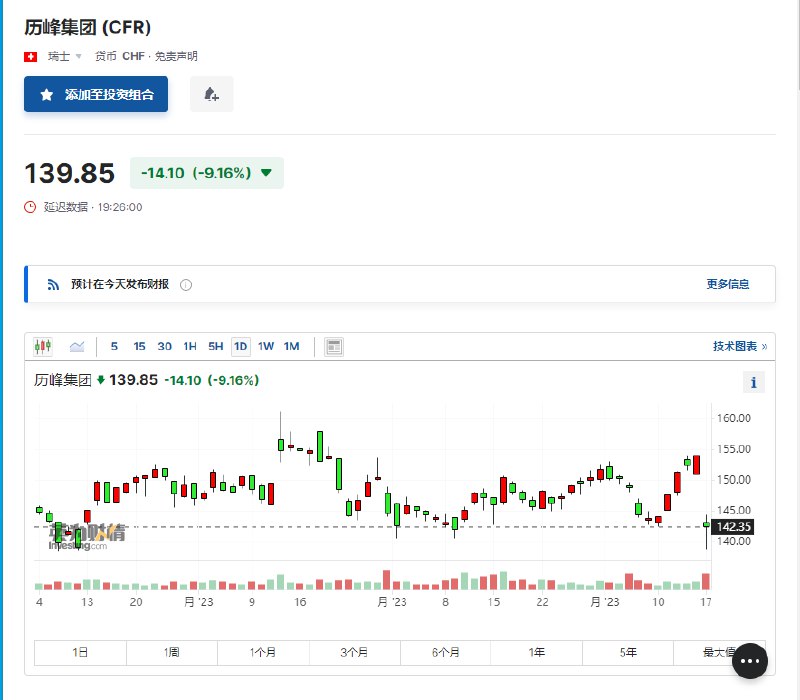This screenshot has height=700, width=800.
Task: Set chart range to 1个月
Action: [x=263, y=652]
